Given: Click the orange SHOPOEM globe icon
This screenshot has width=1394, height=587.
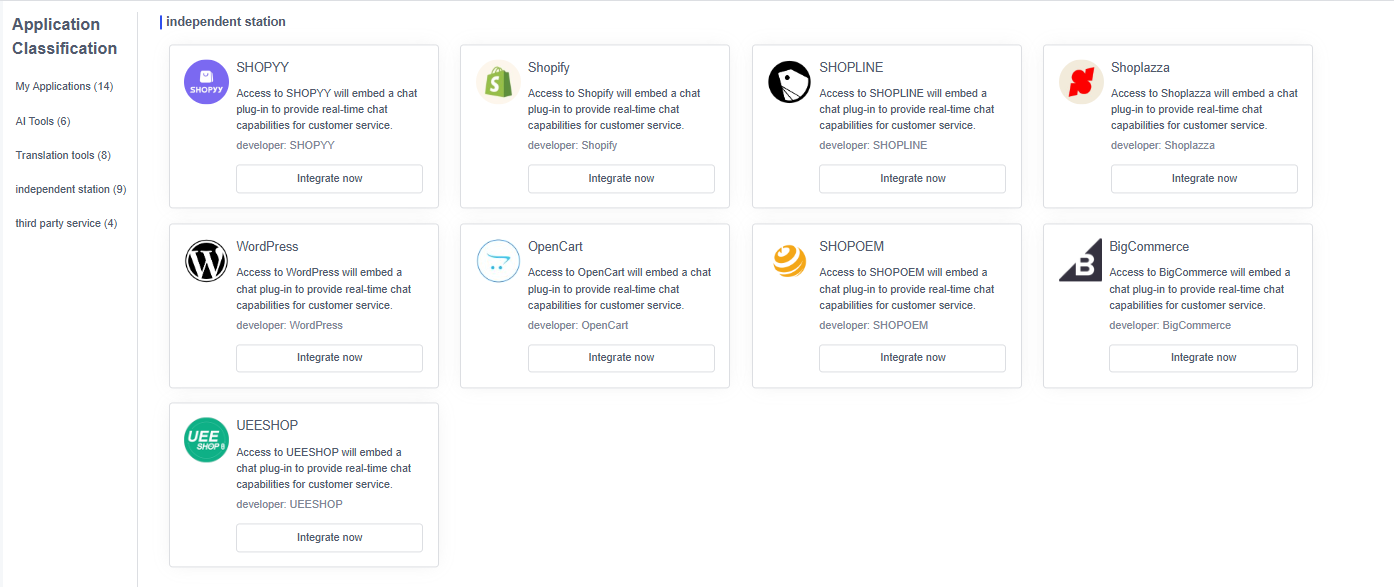Looking at the screenshot, I should pos(789,261).
